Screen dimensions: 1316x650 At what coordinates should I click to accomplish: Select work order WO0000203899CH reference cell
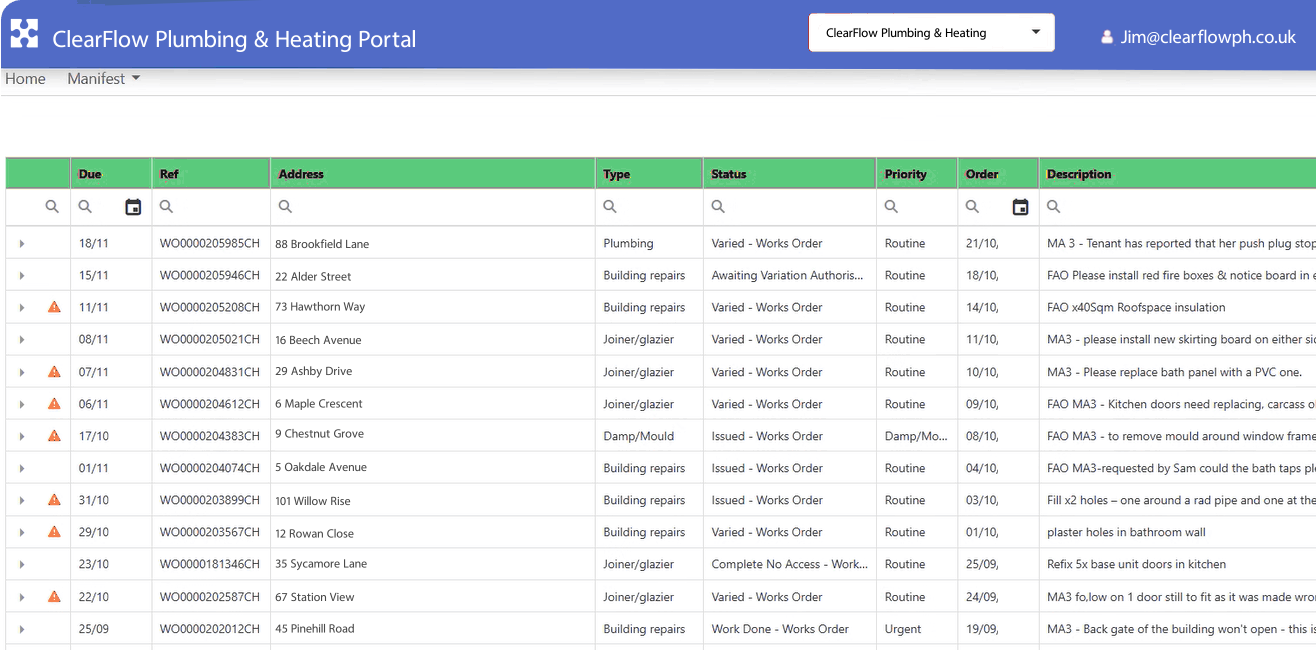point(210,500)
